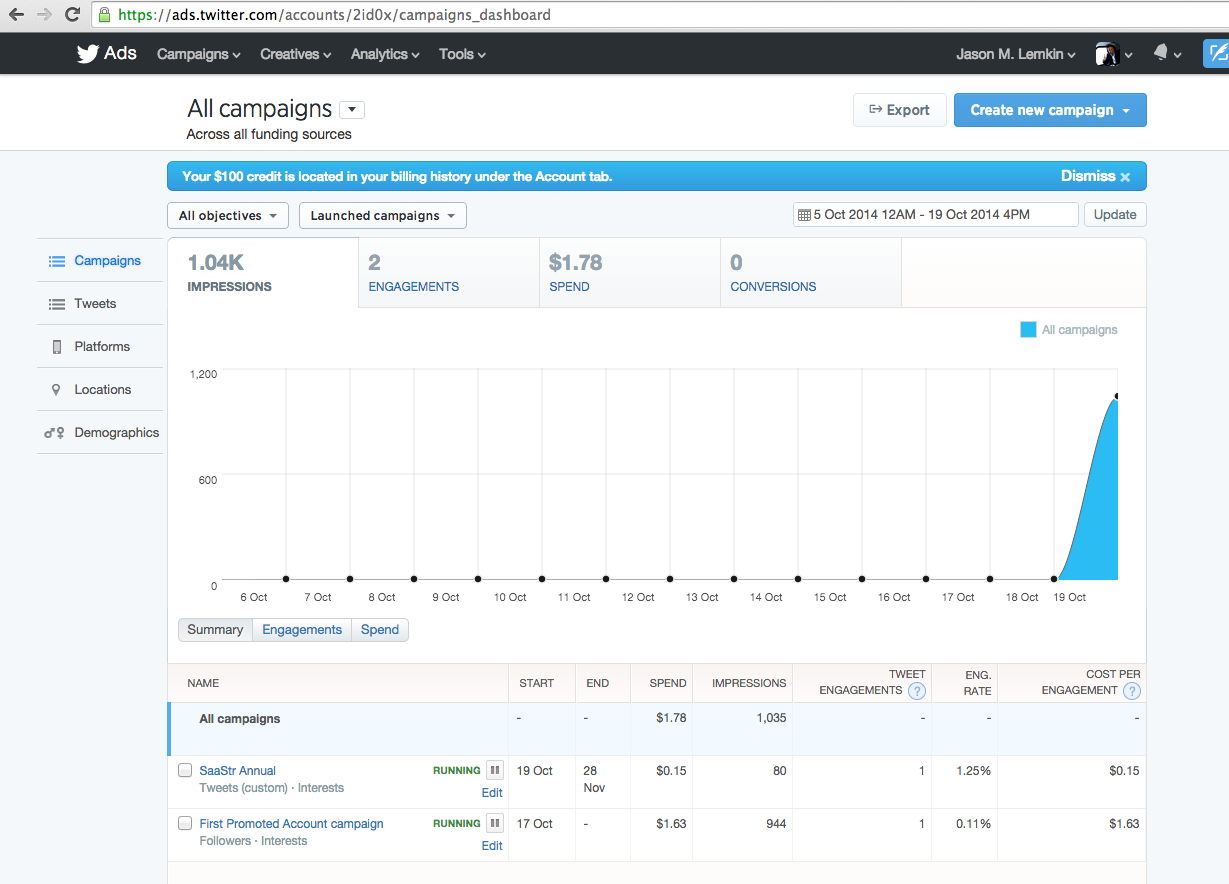Click the Demographics gender icon in the sidebar
The width and height of the screenshot is (1229, 884).
tap(54, 433)
